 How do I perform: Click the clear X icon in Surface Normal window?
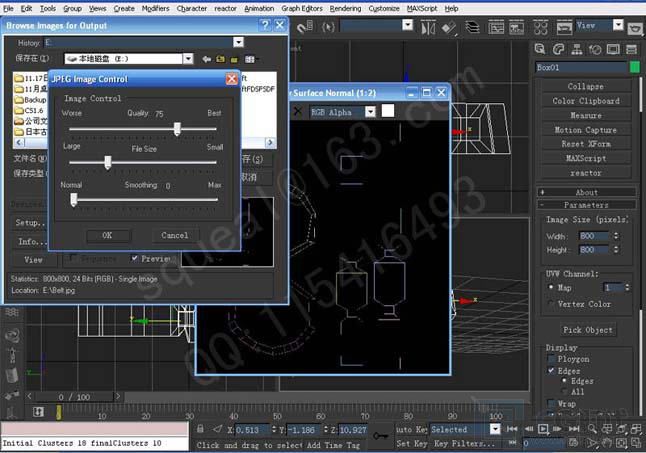click(297, 111)
